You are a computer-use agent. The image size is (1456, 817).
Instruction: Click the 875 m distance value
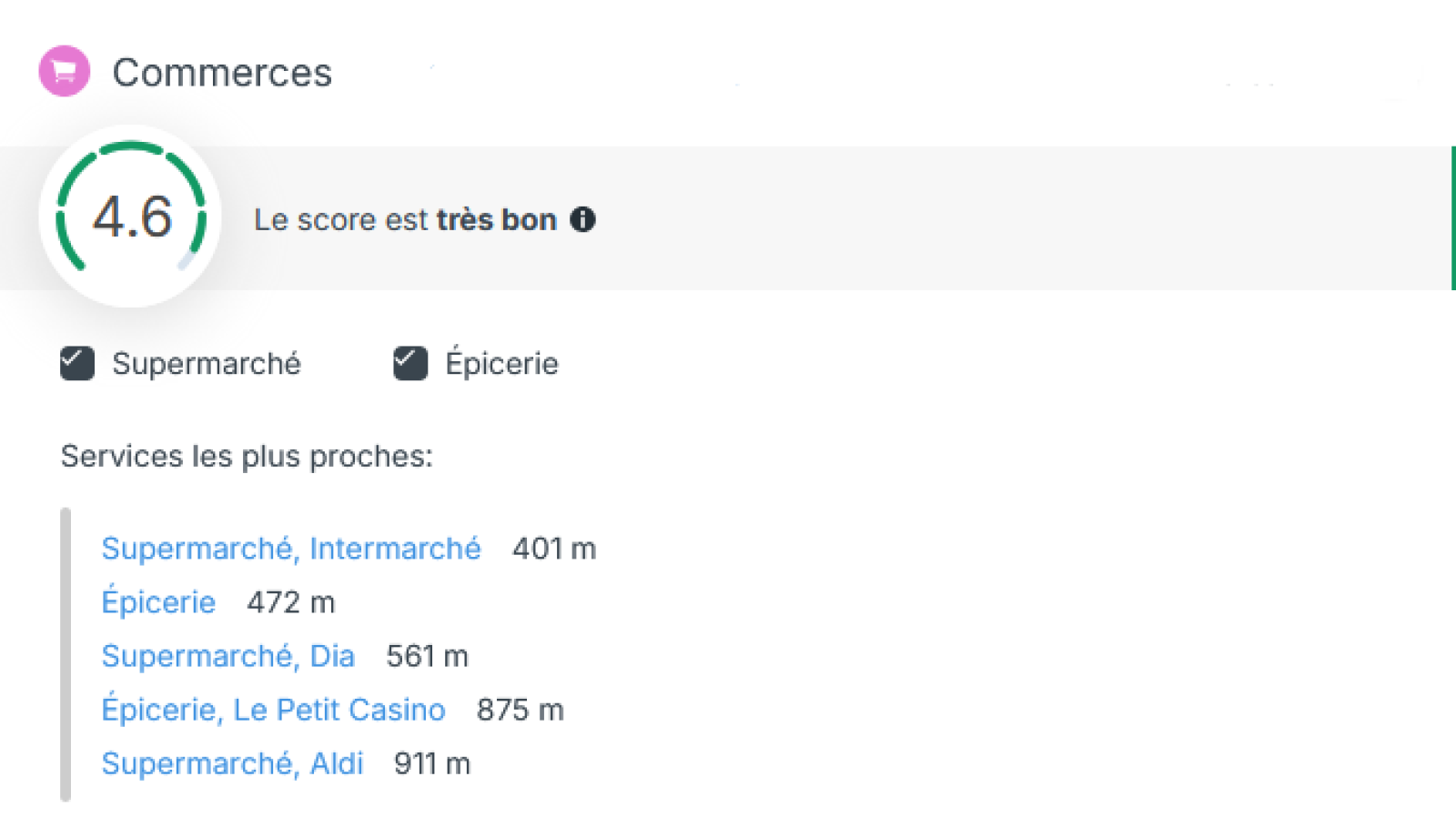click(520, 710)
